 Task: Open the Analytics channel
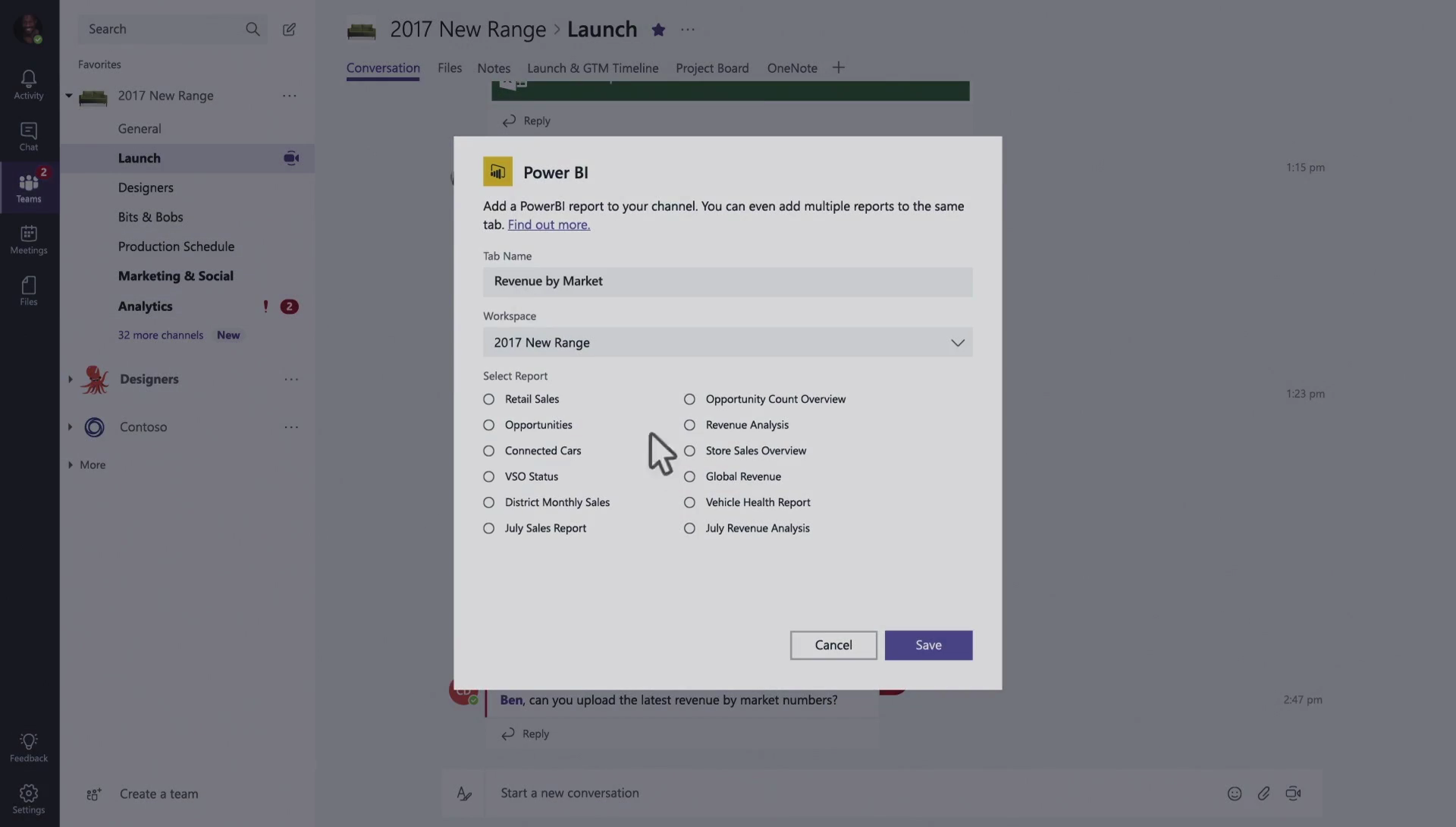[x=145, y=306]
